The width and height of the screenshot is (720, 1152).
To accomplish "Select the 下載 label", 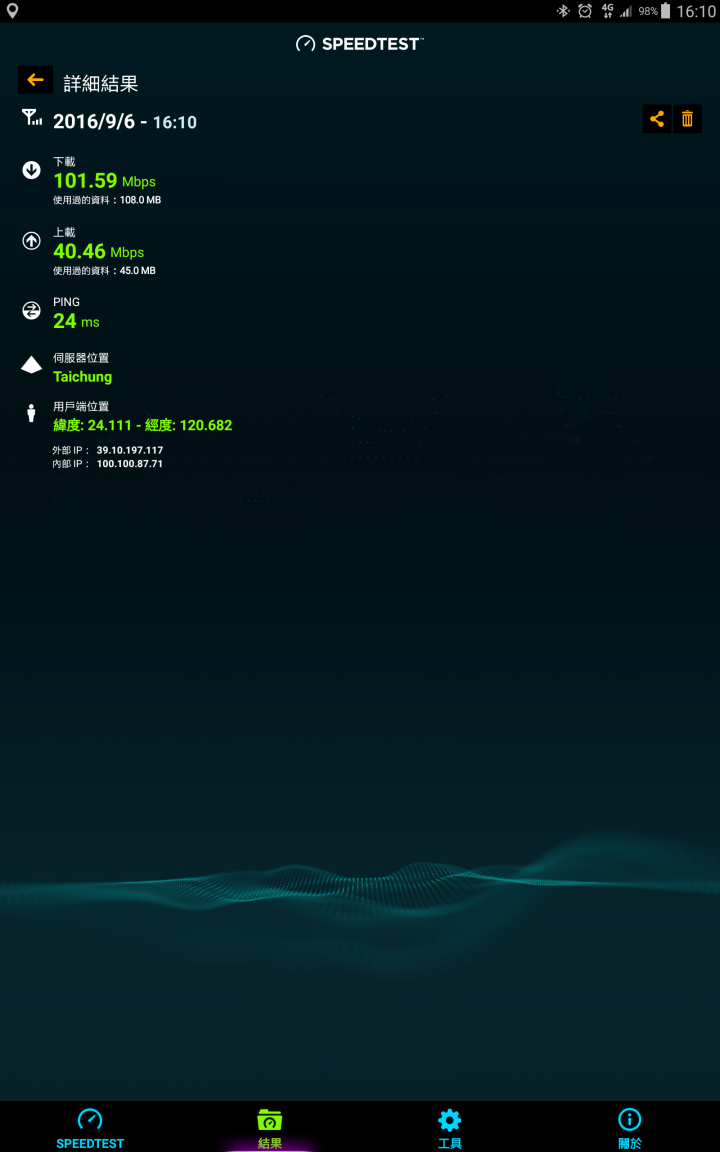I will pos(64,162).
